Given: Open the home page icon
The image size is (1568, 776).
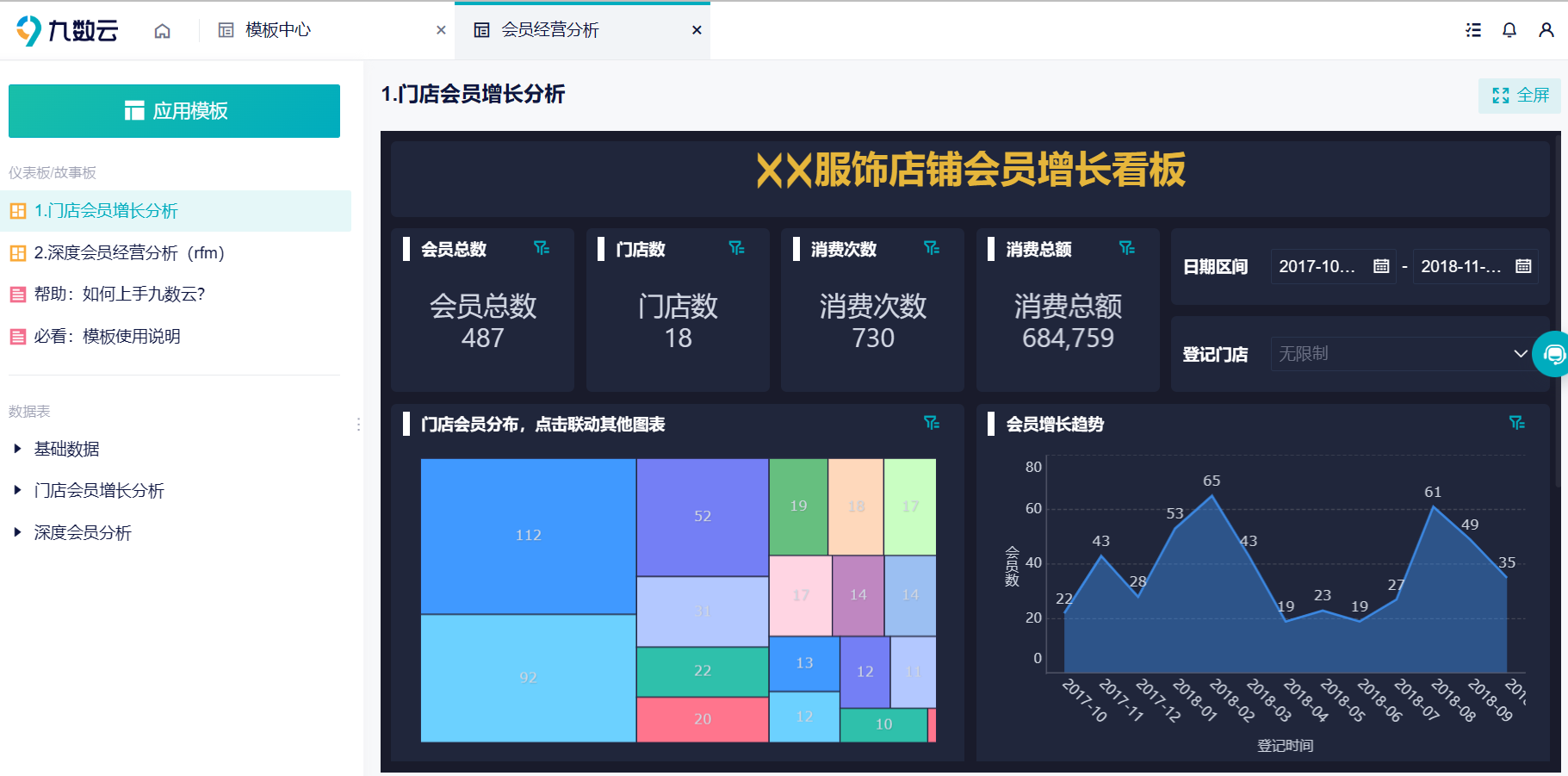Looking at the screenshot, I should [x=162, y=31].
